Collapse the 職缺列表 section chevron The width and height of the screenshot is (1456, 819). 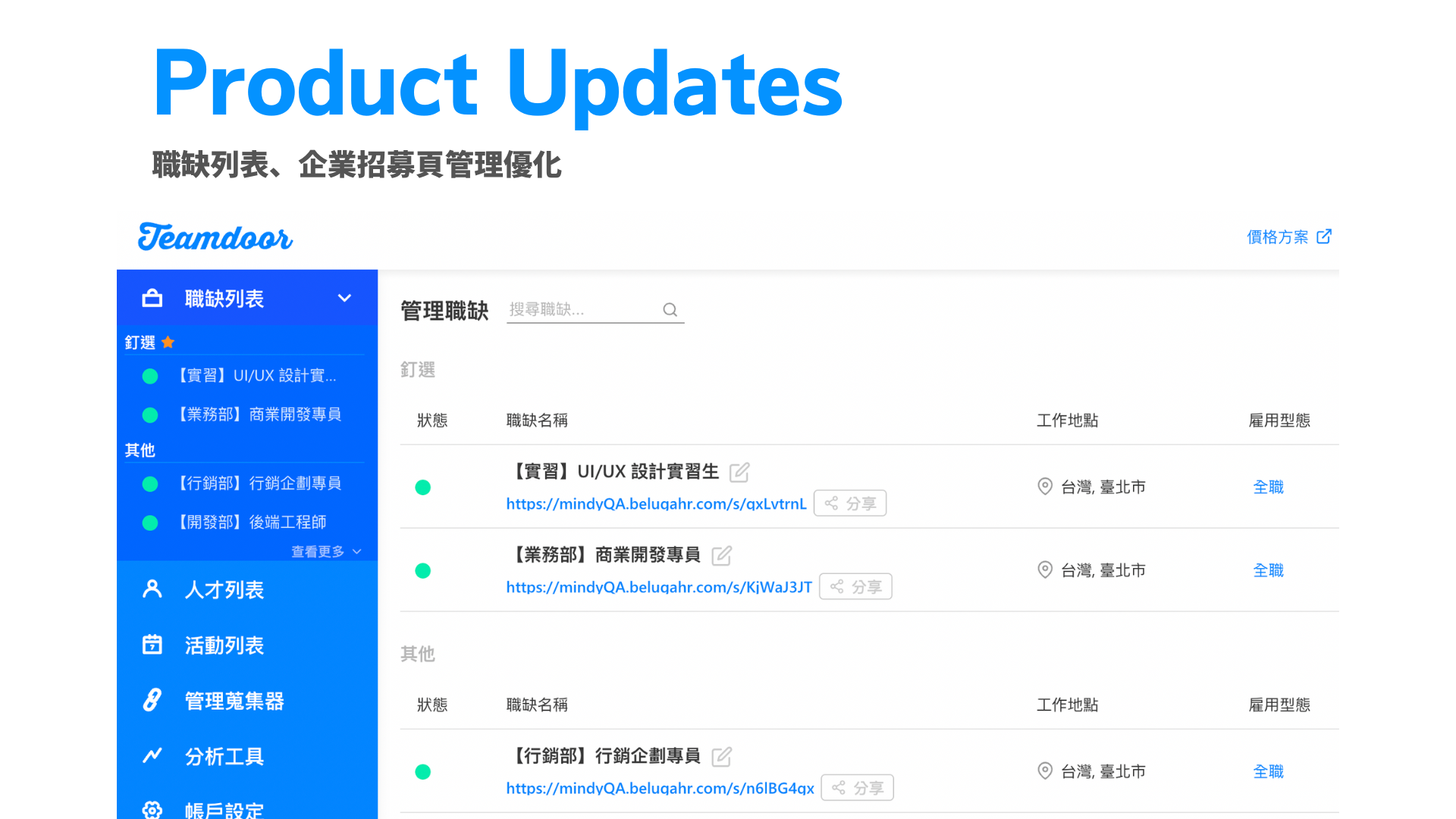[x=345, y=298]
